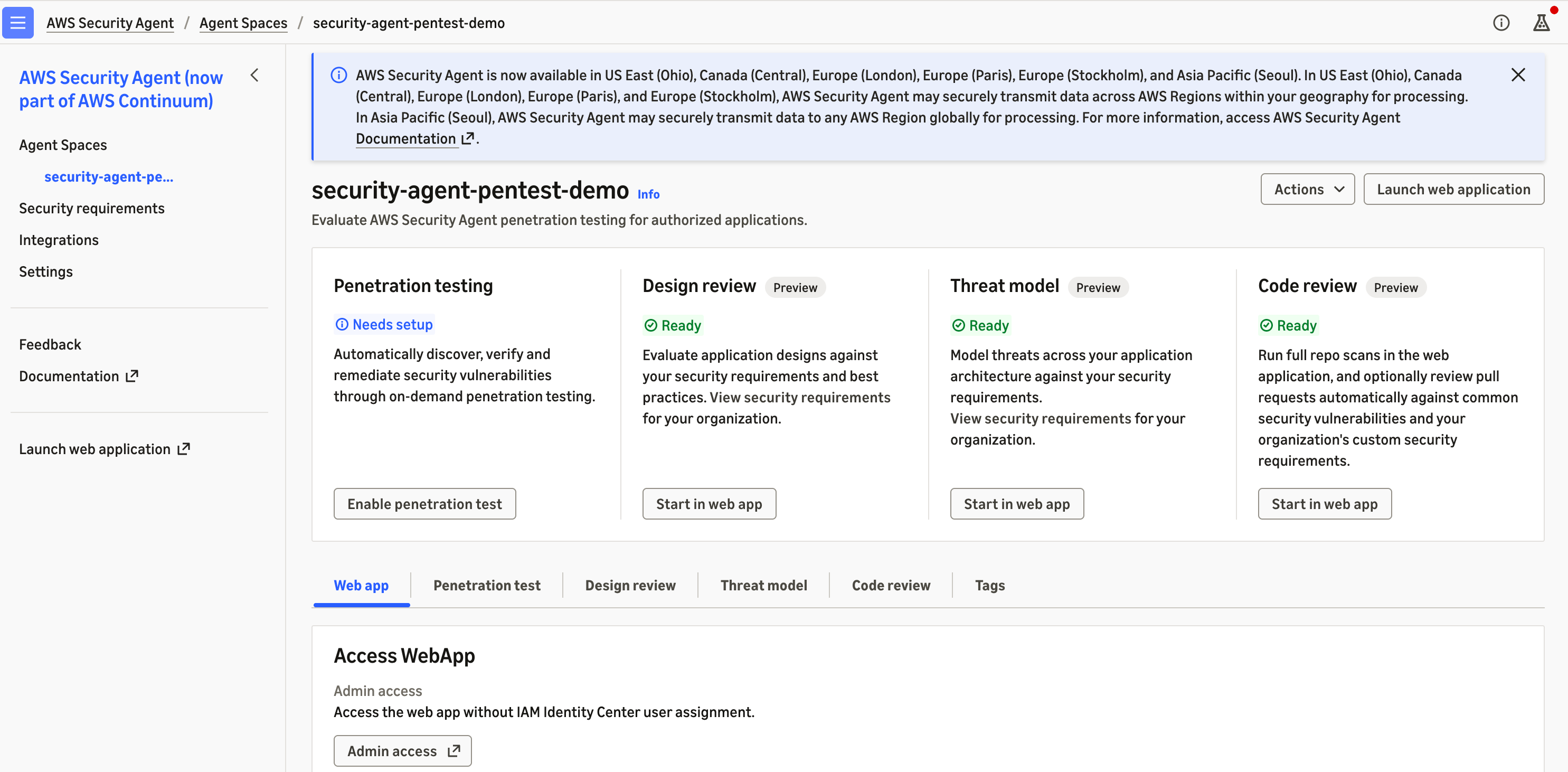This screenshot has height=772, width=1568.
Task: Switch to the Code review tab
Action: click(x=891, y=586)
